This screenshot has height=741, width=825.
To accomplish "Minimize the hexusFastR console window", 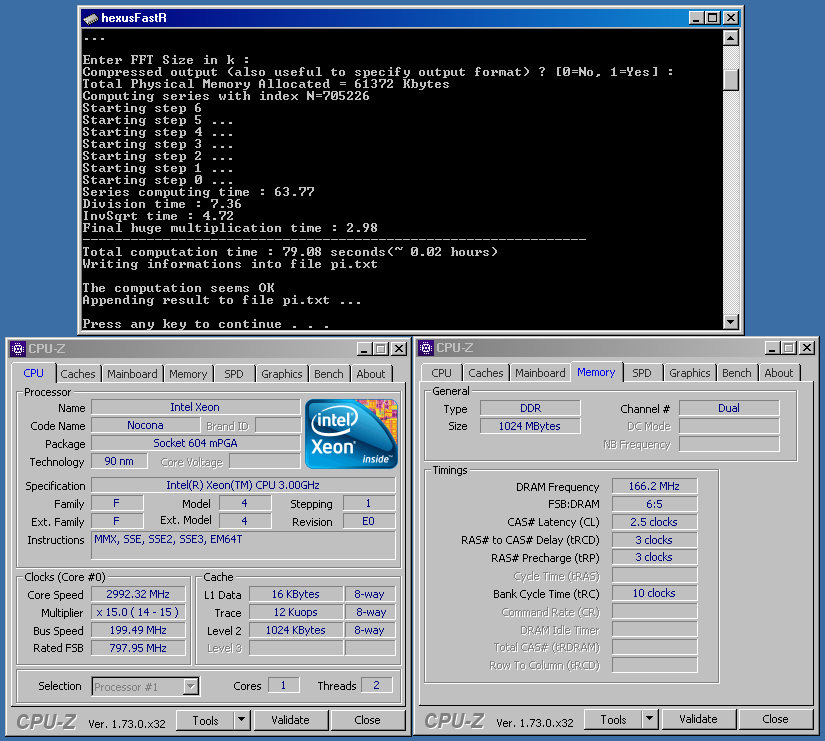I will pos(697,18).
